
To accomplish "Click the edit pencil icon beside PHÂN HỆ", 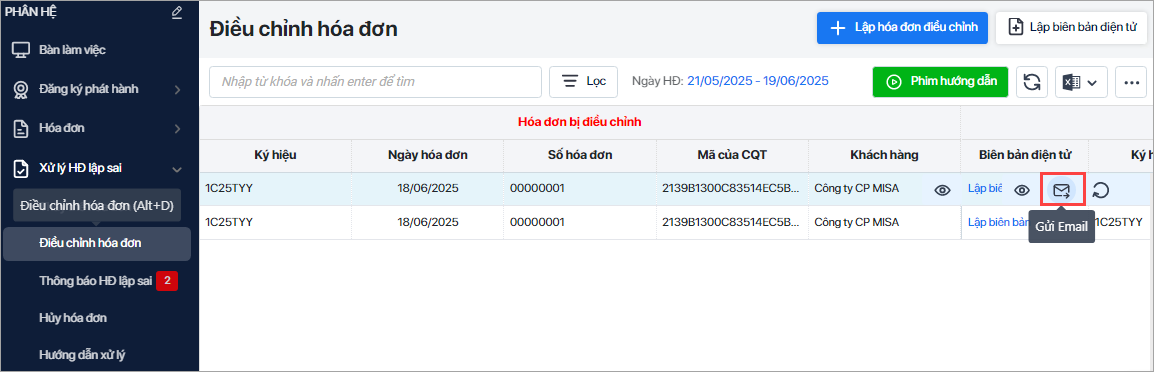I will pyautogui.click(x=176, y=12).
